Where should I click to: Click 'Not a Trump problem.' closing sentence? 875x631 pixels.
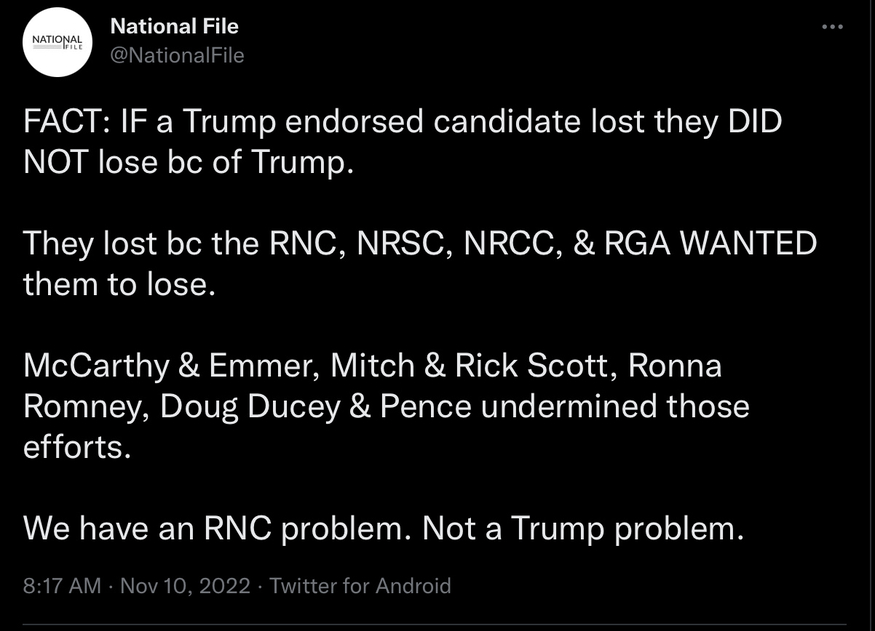coord(583,528)
